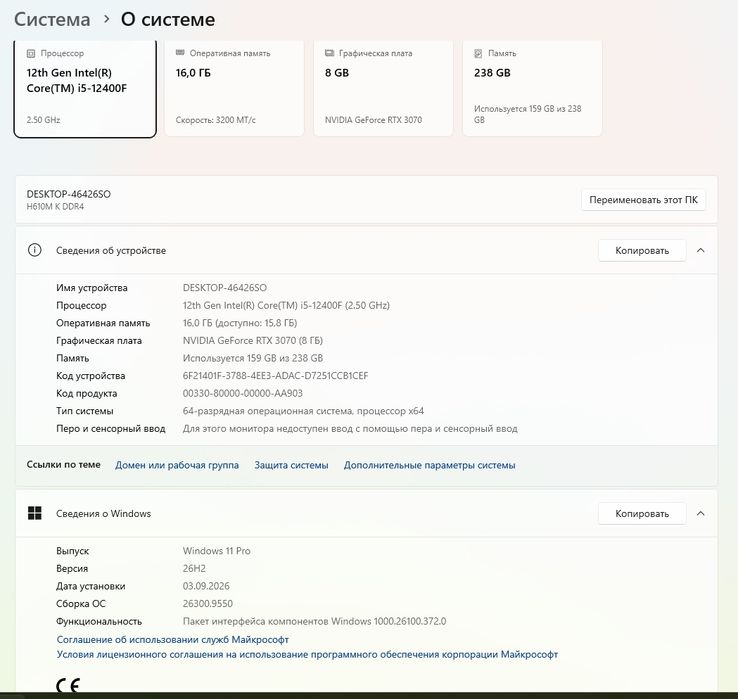Click the Сведения о Windows header text

pyautogui.click(x=104, y=514)
